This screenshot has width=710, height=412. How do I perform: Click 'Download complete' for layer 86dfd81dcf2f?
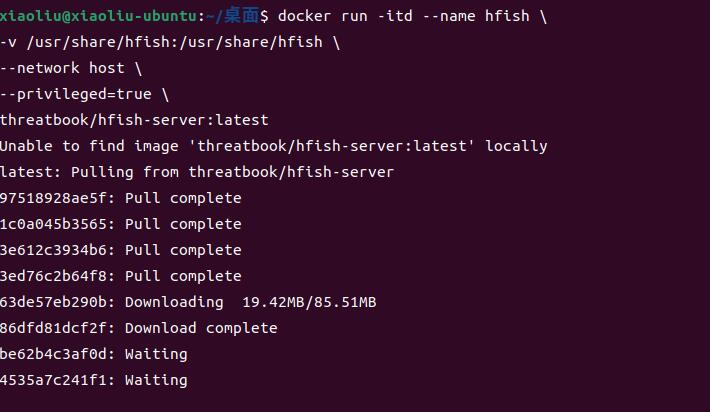[201, 328]
